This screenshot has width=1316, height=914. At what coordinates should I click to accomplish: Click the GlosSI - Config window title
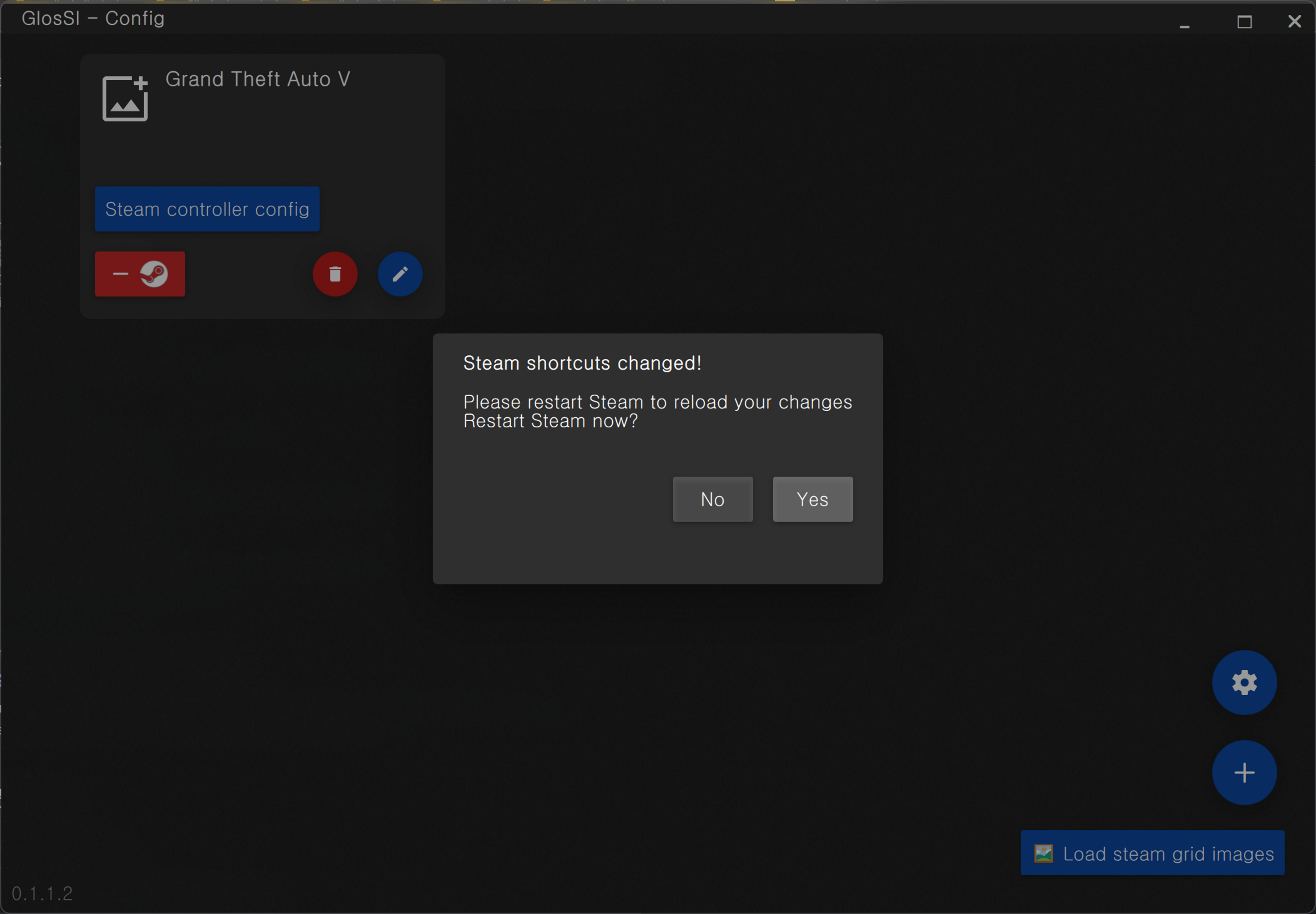coord(93,18)
